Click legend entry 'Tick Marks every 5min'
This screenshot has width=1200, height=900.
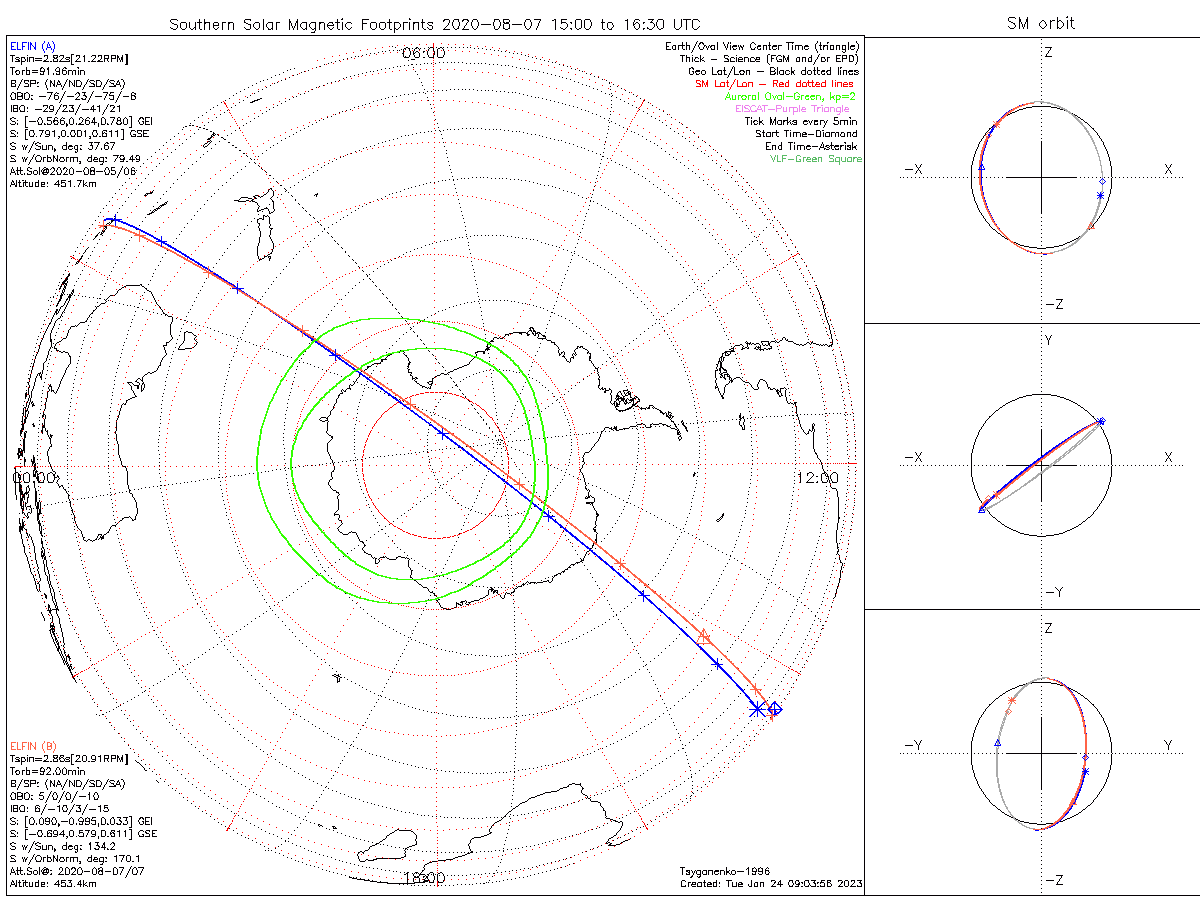click(x=801, y=121)
